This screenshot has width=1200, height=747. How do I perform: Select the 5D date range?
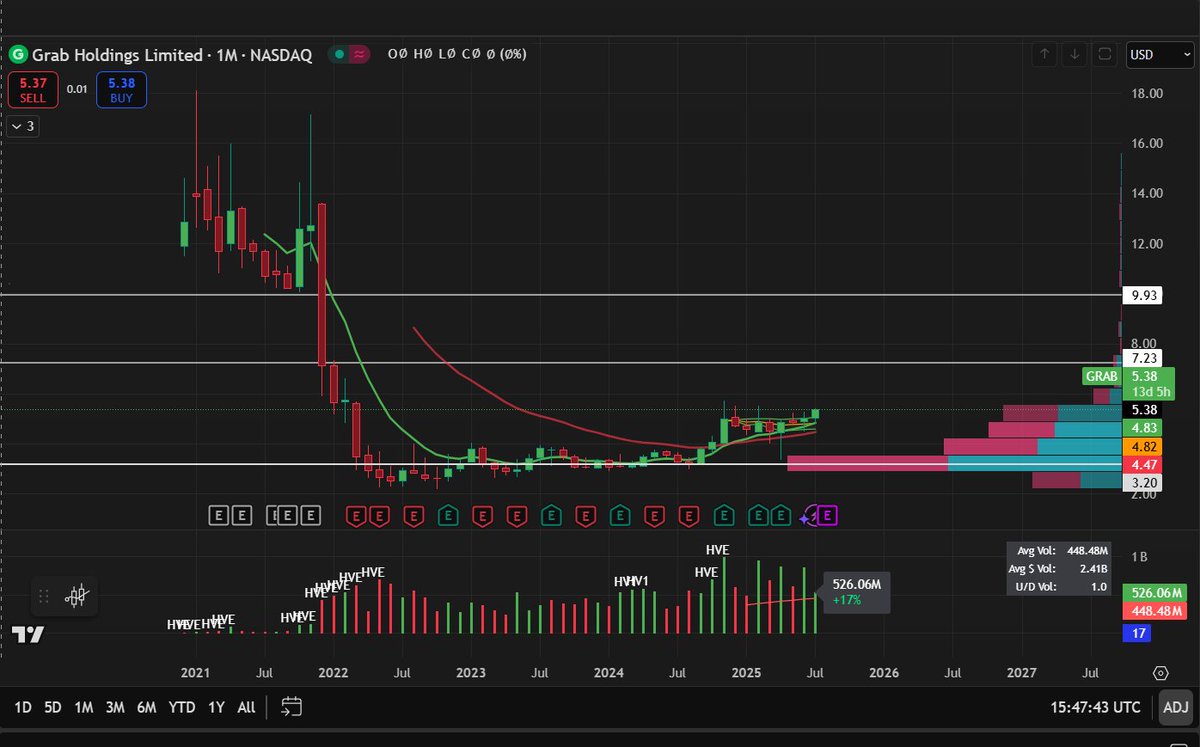pos(53,707)
